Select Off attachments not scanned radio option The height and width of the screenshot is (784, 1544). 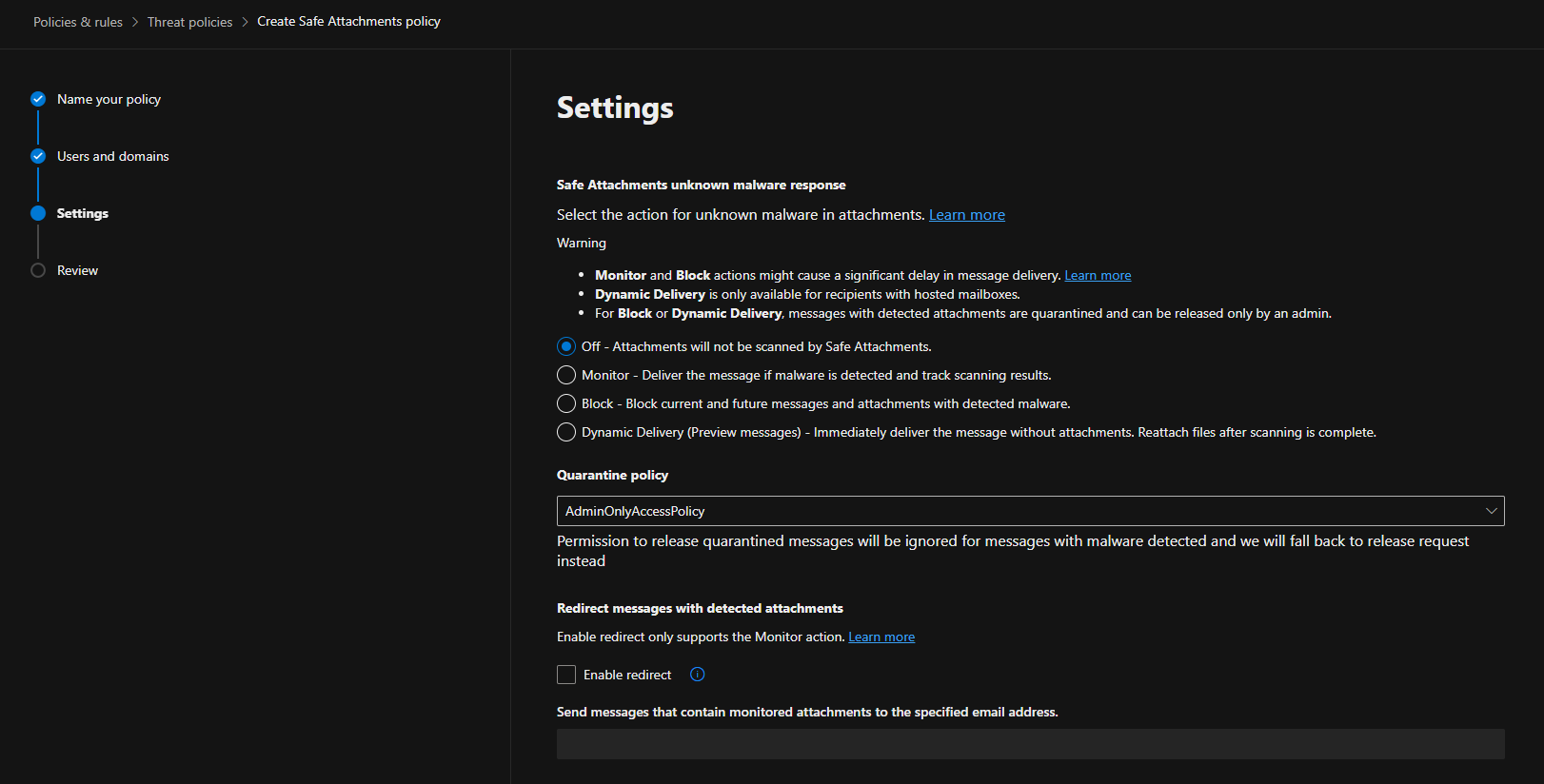pyautogui.click(x=566, y=346)
